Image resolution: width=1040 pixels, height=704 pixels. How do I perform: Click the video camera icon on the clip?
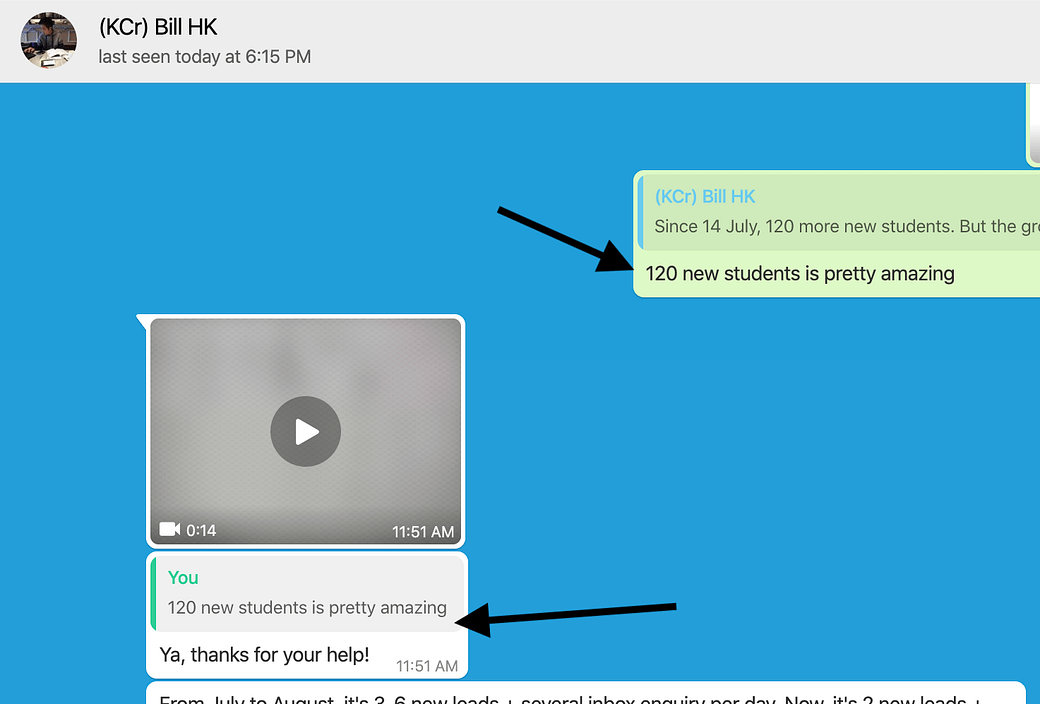pos(169,529)
